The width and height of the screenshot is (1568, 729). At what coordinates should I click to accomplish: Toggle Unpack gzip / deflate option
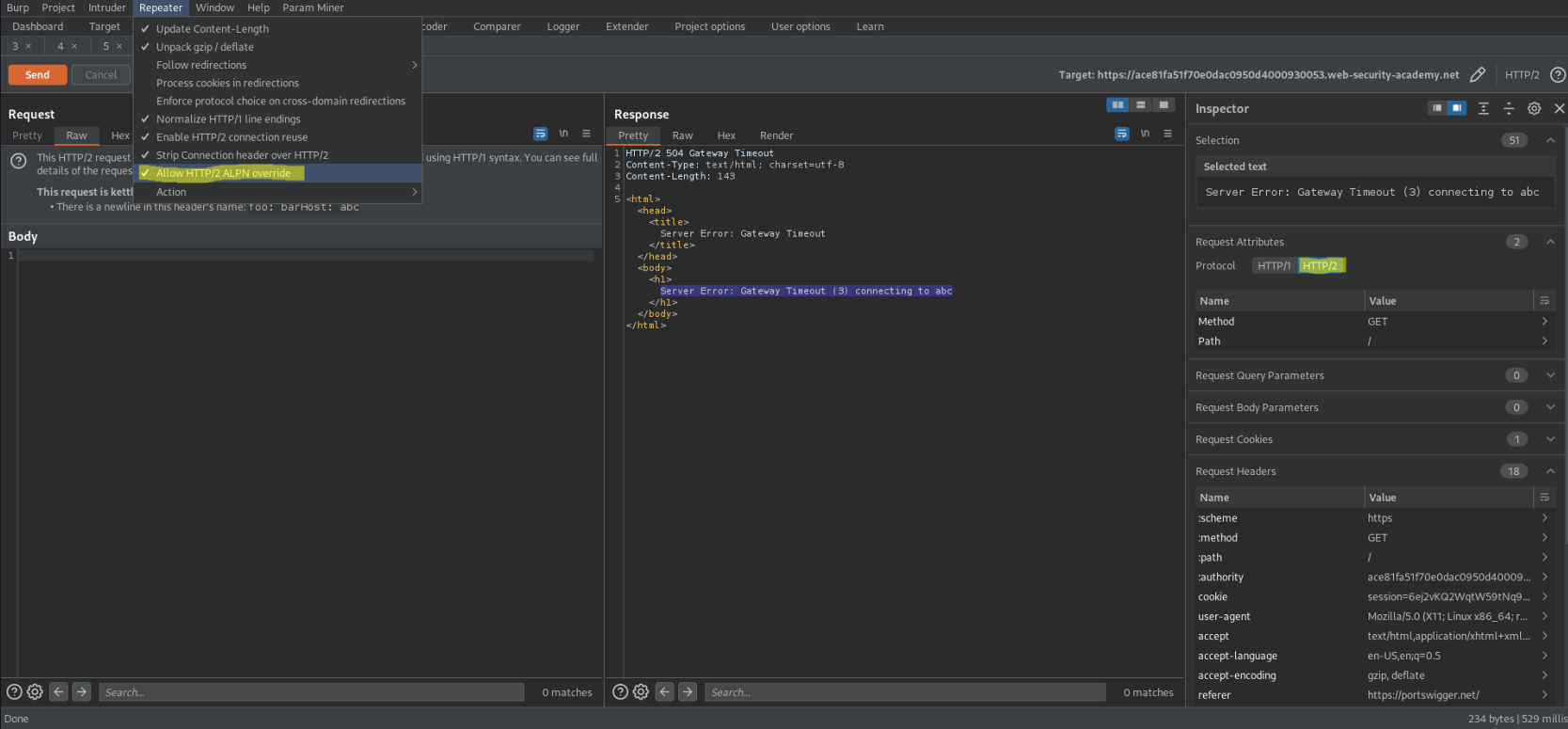pyautogui.click(x=277, y=47)
